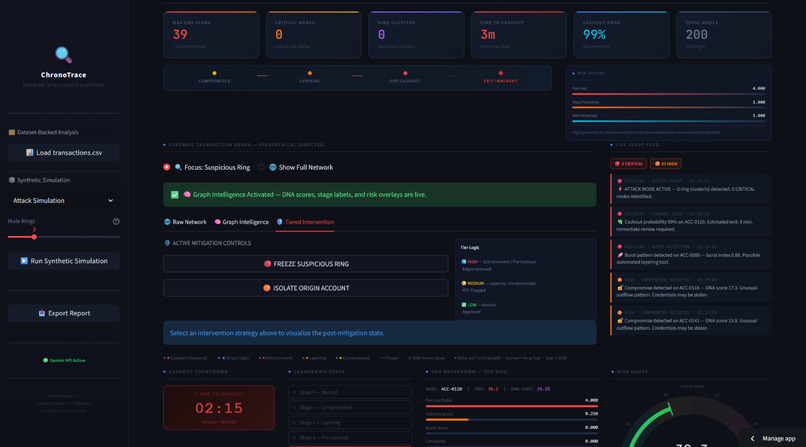Click the Pre-Cashout stage dot in the pipeline

click(405, 73)
